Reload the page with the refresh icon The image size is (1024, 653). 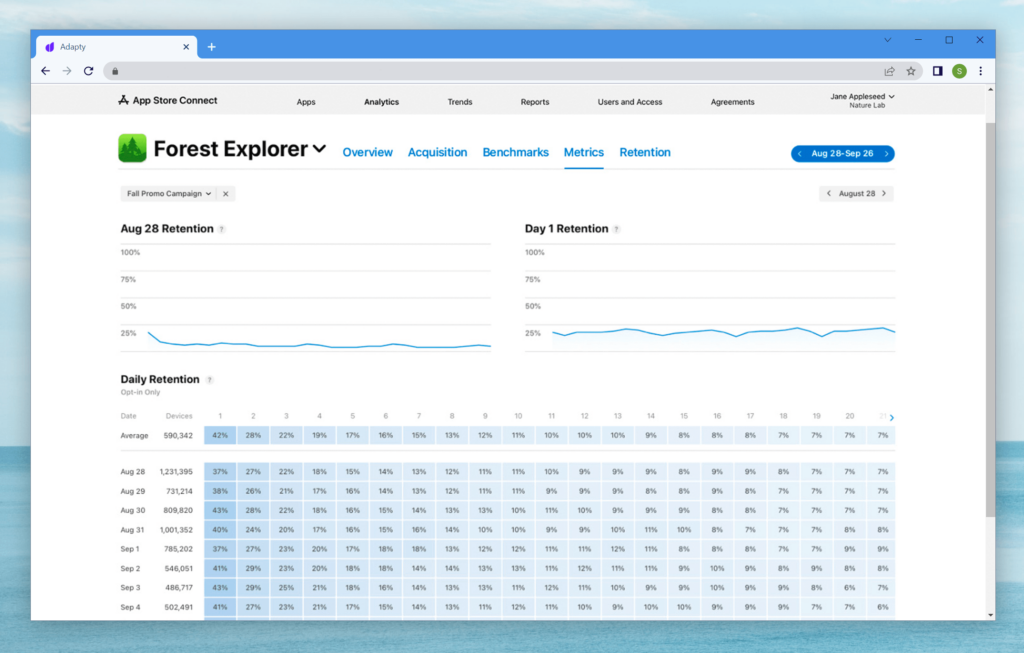coord(89,71)
